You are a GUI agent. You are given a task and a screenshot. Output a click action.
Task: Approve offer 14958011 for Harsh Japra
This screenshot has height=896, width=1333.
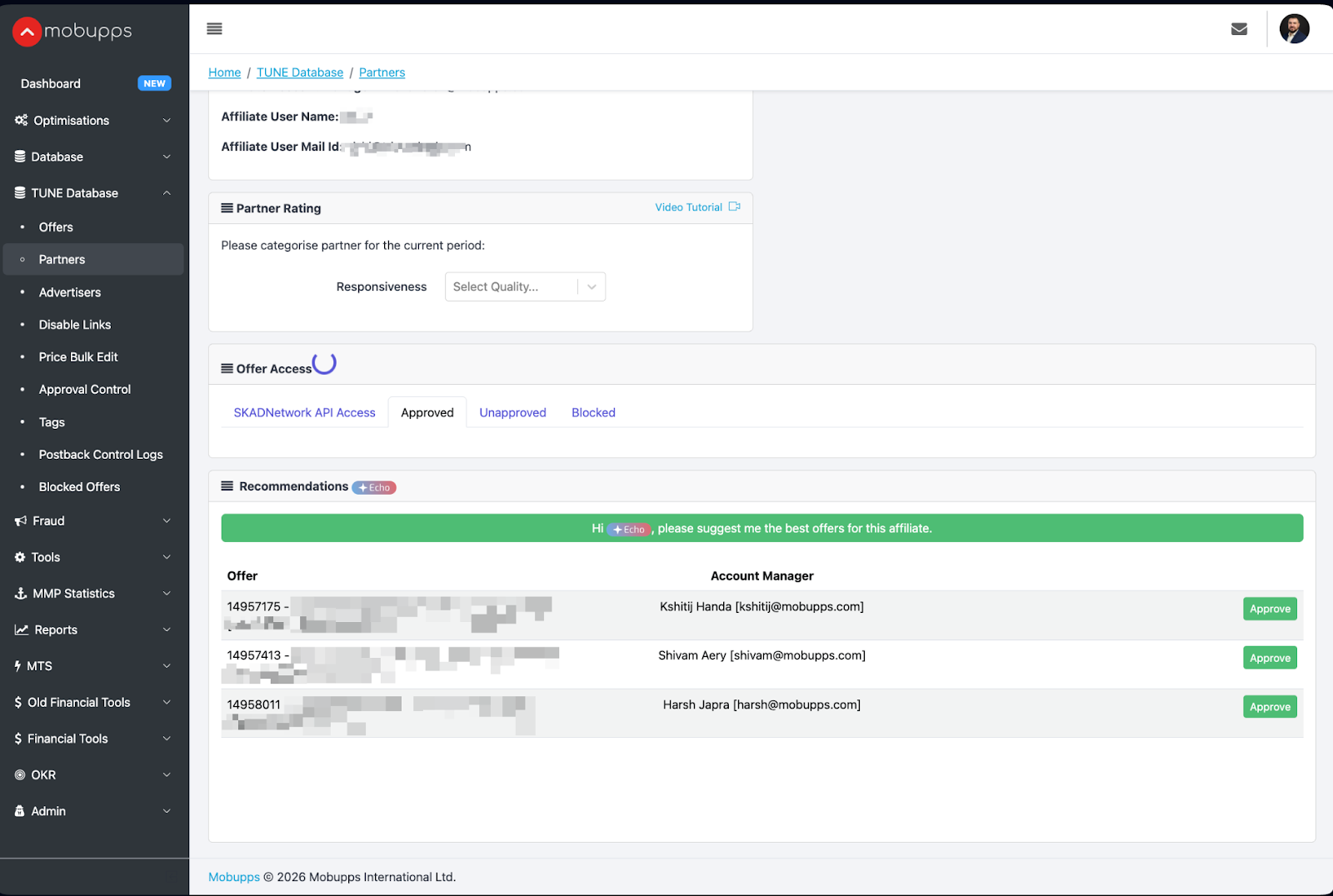pyautogui.click(x=1270, y=707)
